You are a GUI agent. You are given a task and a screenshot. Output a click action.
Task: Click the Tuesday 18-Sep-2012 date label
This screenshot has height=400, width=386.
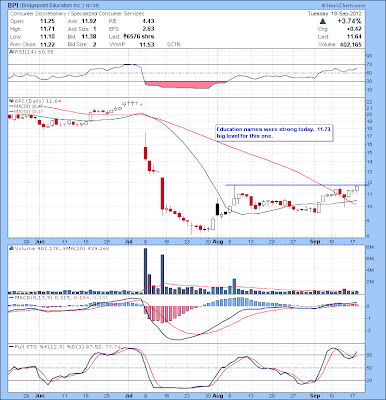point(334,14)
